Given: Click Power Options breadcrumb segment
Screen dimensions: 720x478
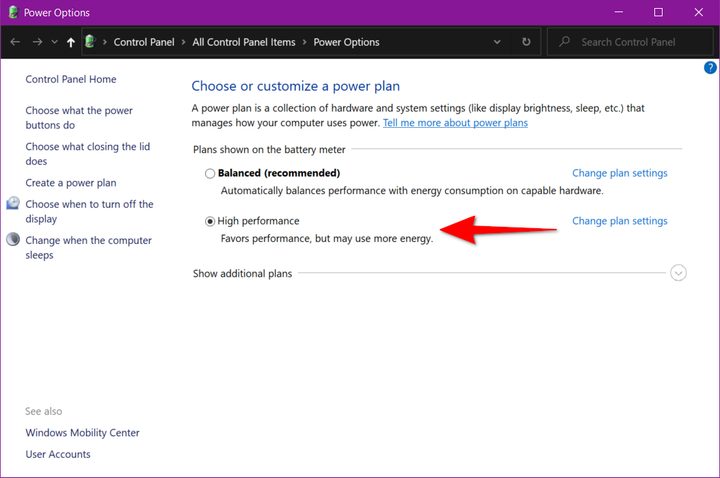Looking at the screenshot, I should 346,42.
